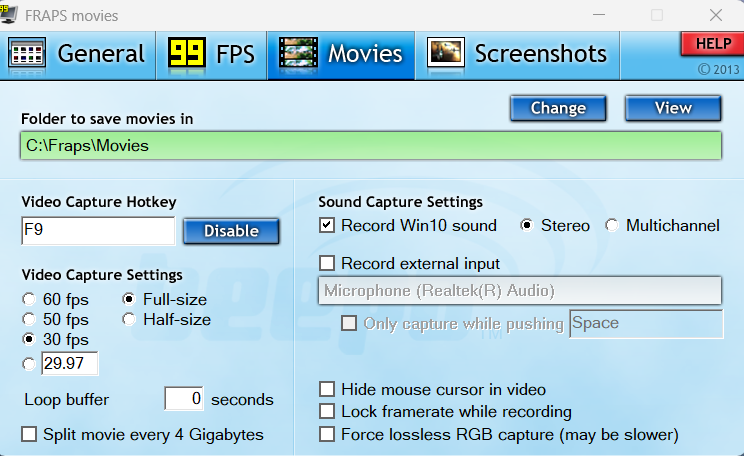Click the Movies filmstrip icon

click(x=298, y=53)
